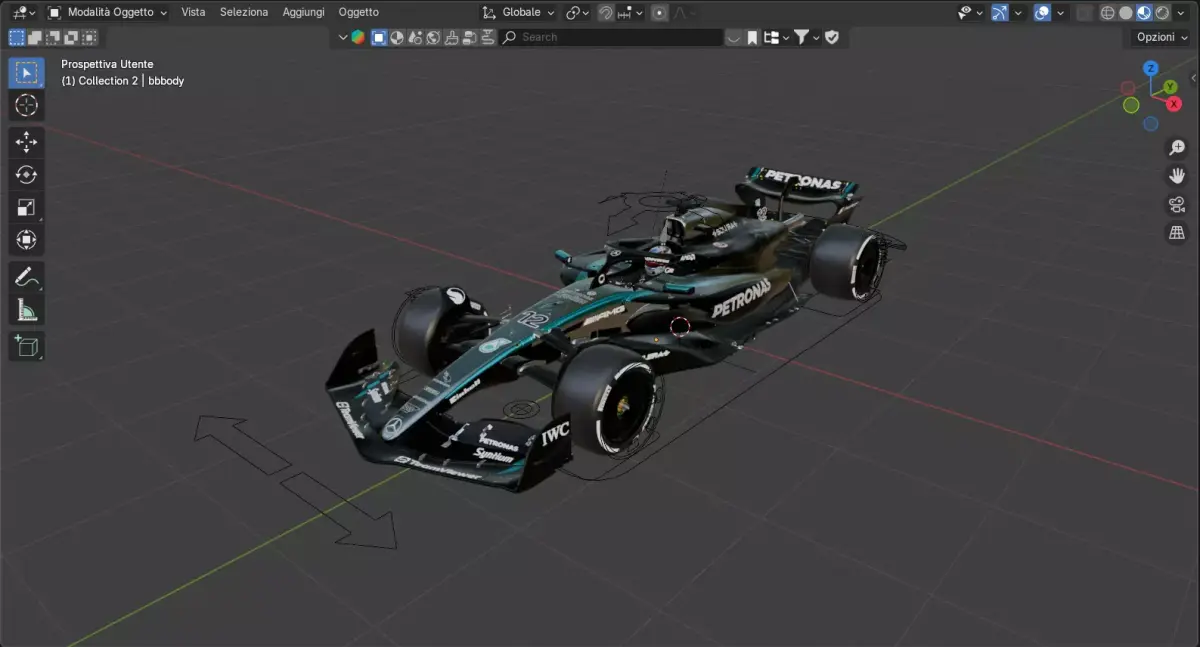Open shading options dropdown arrow
The image size is (1200, 647).
pyautogui.click(x=1180, y=13)
